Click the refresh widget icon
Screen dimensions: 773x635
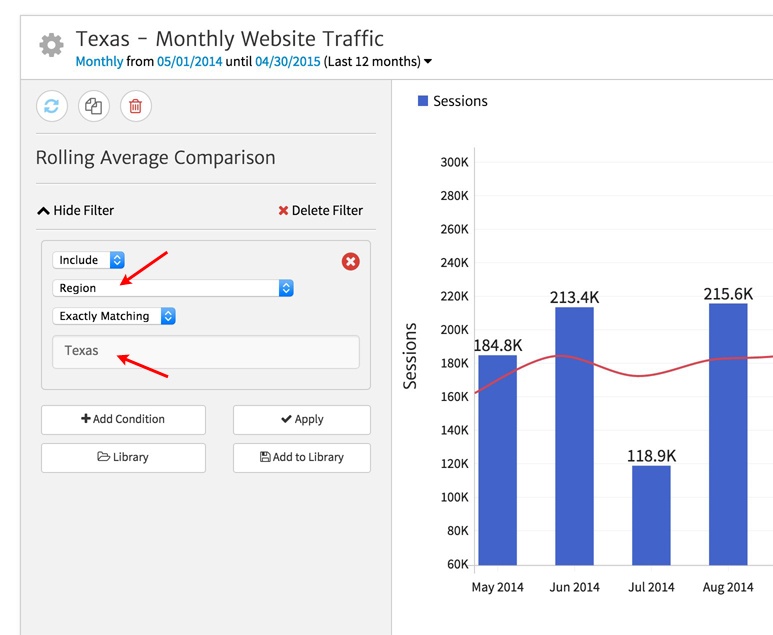(x=52, y=106)
